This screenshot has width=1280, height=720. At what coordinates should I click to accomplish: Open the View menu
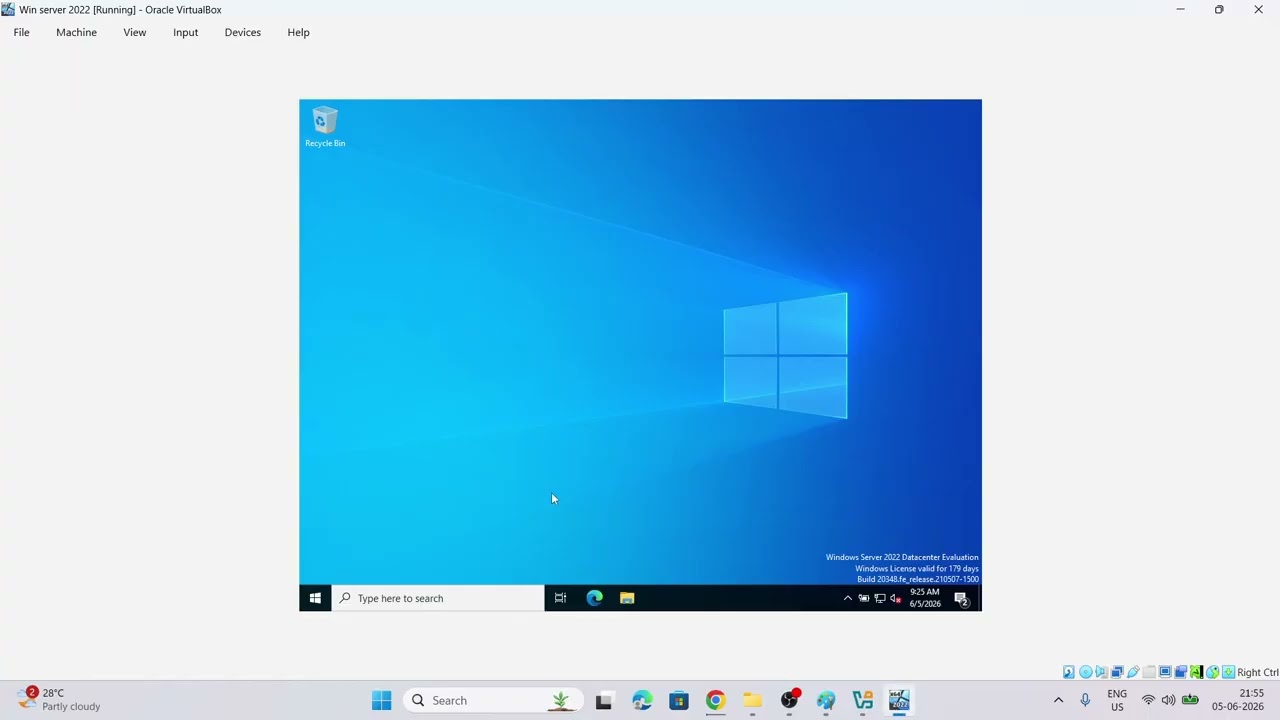[134, 32]
